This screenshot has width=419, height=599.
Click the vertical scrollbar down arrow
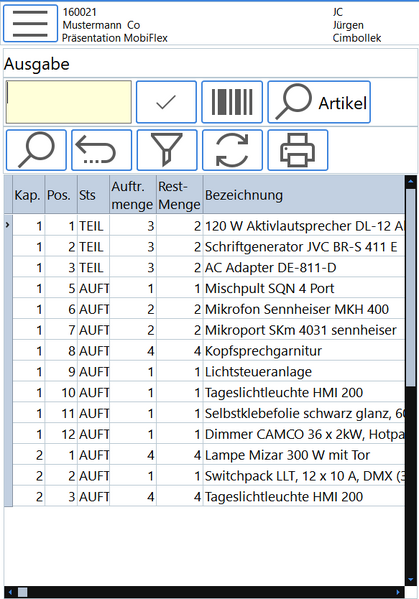411,580
